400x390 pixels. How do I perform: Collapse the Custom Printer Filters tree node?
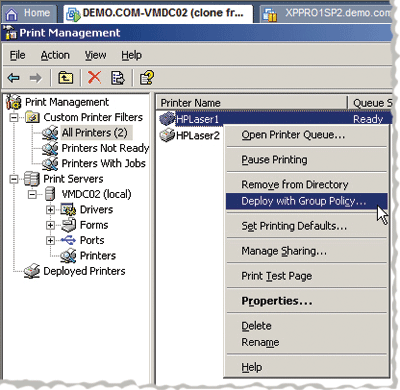click(14, 117)
